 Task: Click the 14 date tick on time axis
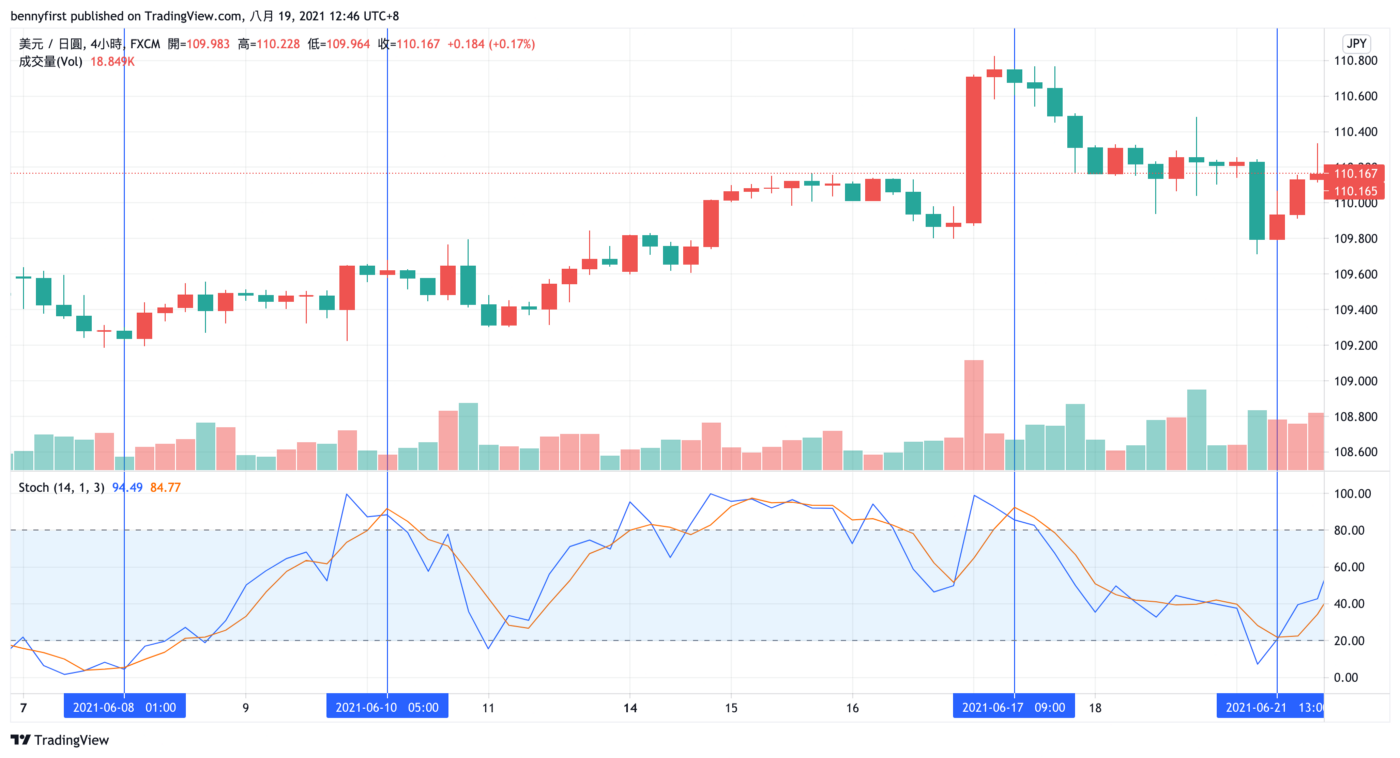(629, 707)
